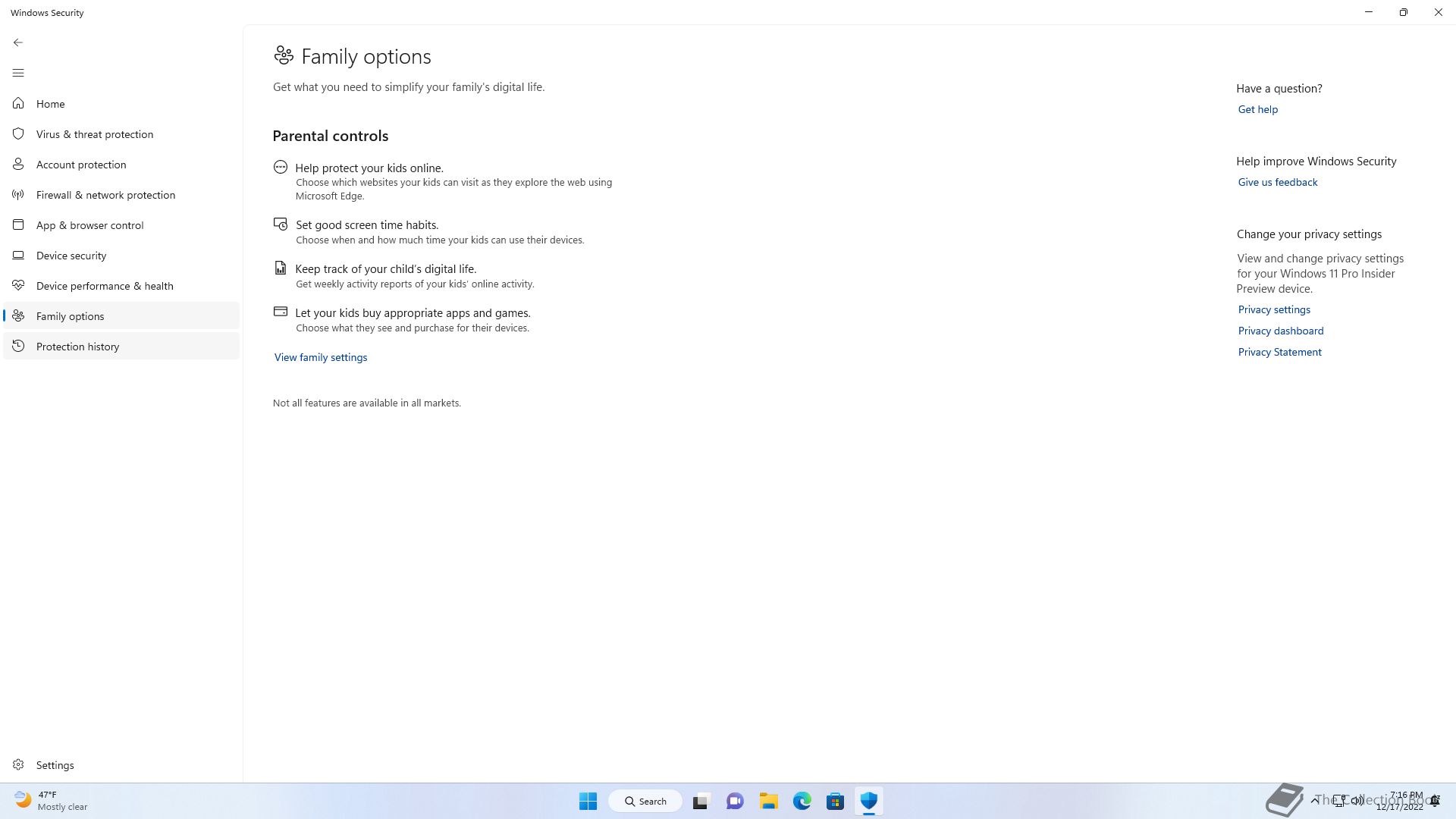Open Microsoft Store from the taskbar
This screenshot has height=819, width=1456.
point(836,801)
